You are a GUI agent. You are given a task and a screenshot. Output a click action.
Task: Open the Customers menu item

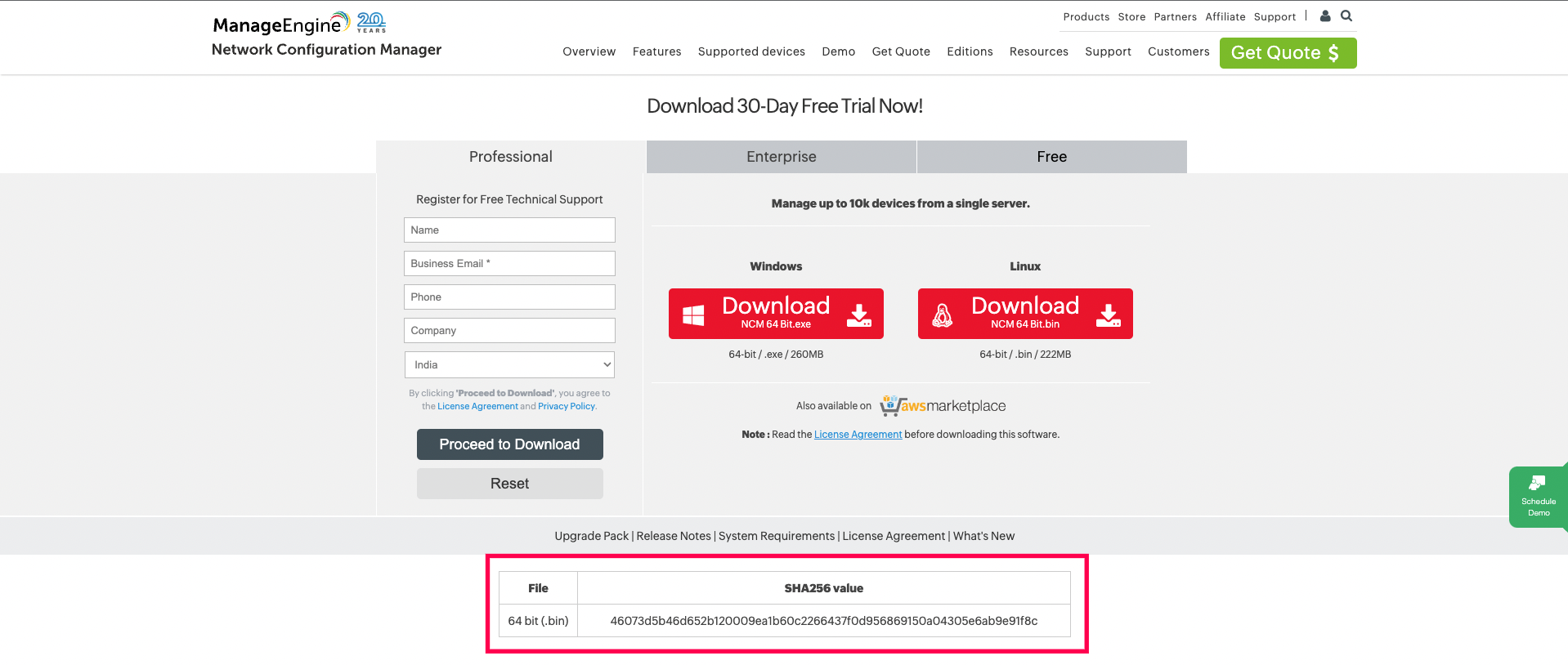(x=1178, y=51)
